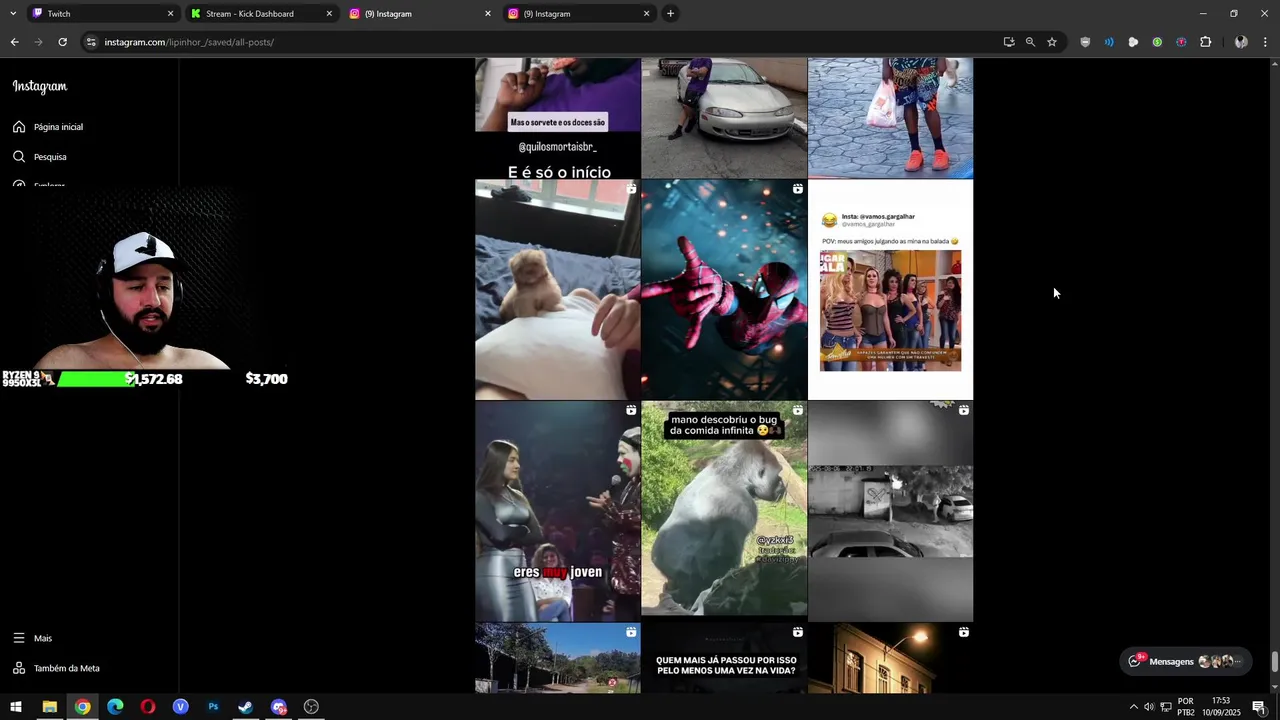Click the $3,700 goal amount on overlay

(x=266, y=379)
